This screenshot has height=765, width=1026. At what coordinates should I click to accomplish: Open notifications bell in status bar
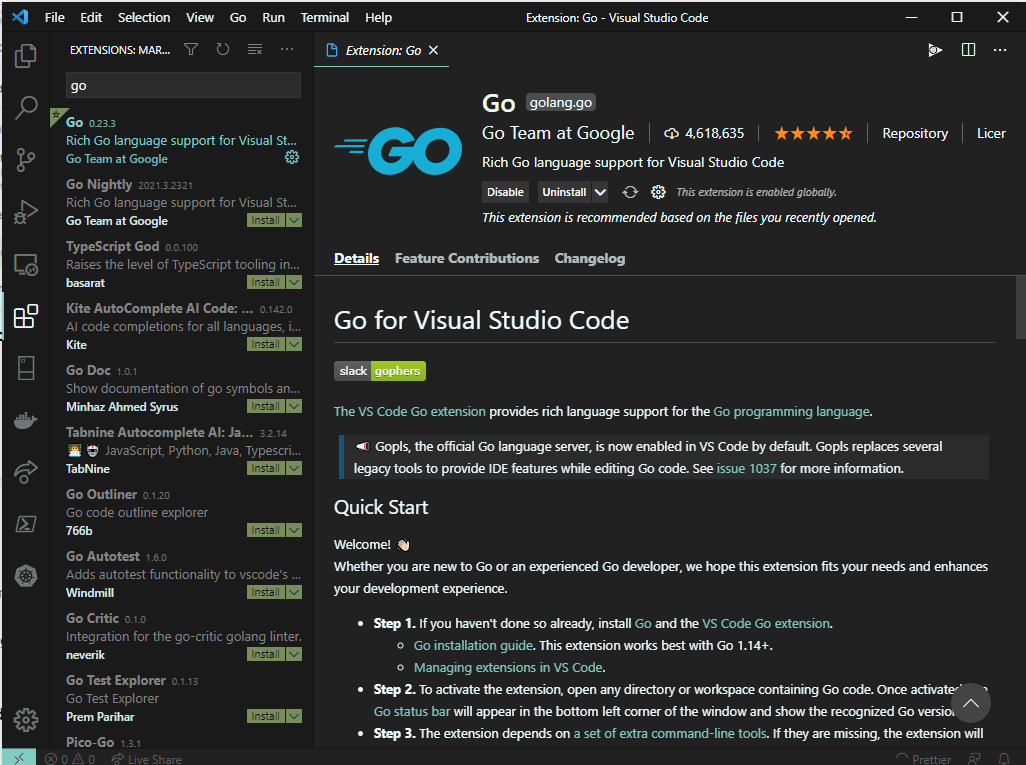tap(1004, 758)
